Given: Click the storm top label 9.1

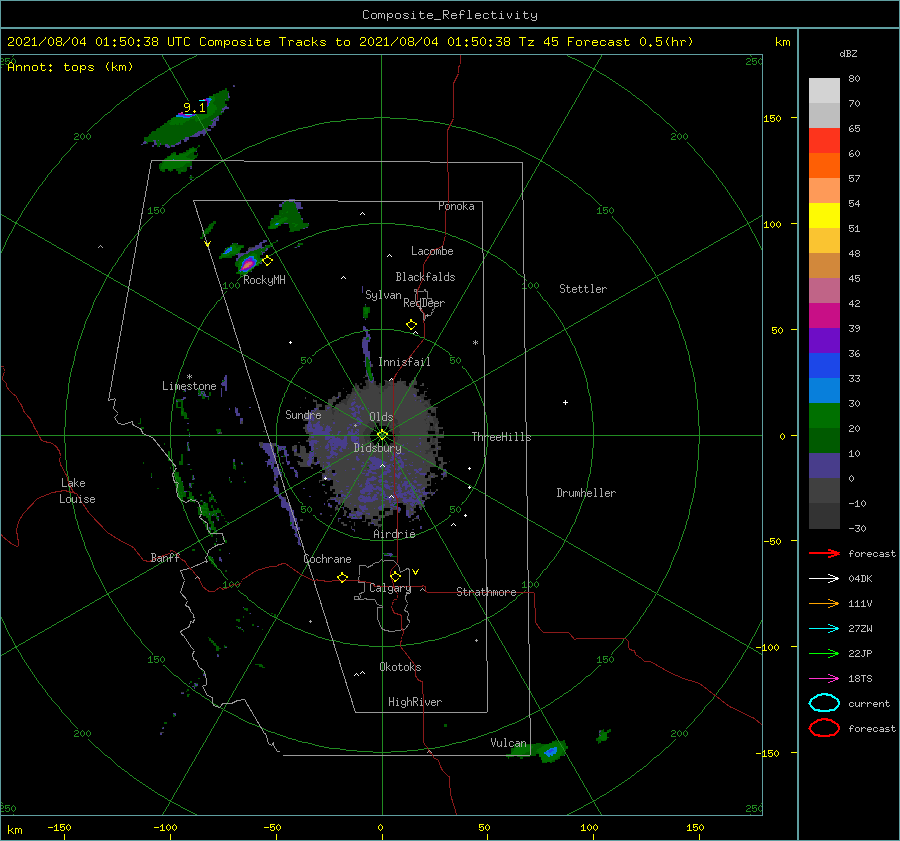Looking at the screenshot, I should coord(195,107).
